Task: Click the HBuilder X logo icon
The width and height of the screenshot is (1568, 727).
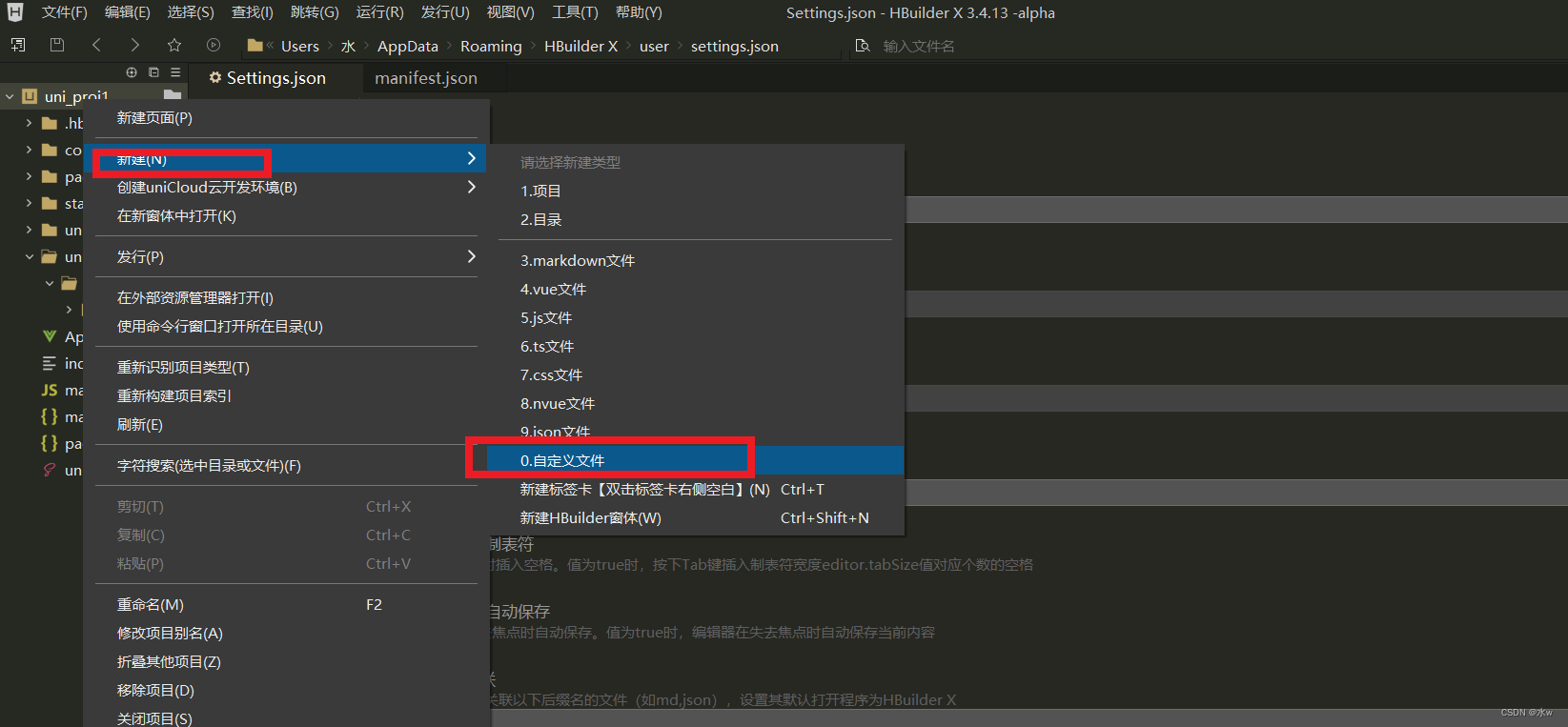Action: [15, 12]
